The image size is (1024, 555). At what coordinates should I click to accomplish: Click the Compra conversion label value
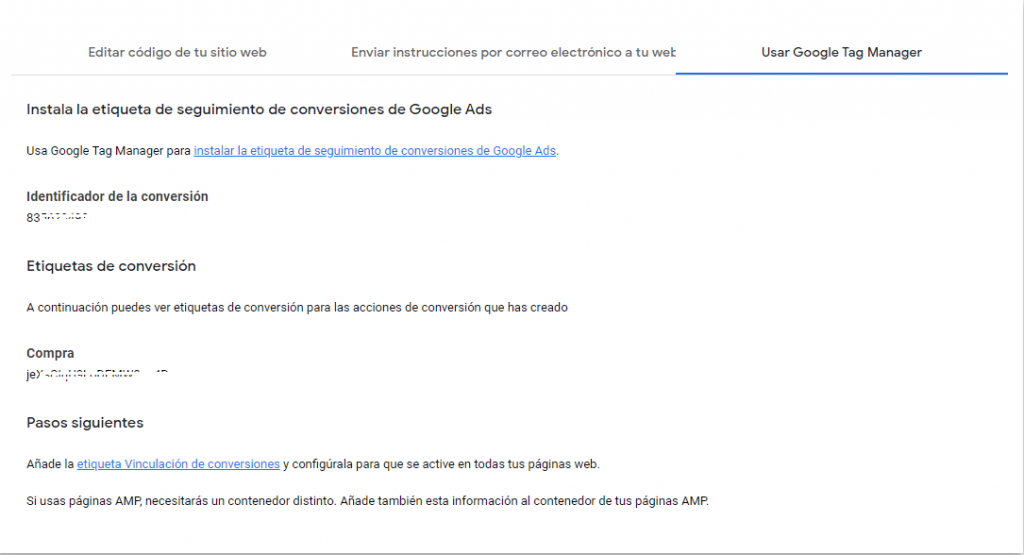point(97,374)
